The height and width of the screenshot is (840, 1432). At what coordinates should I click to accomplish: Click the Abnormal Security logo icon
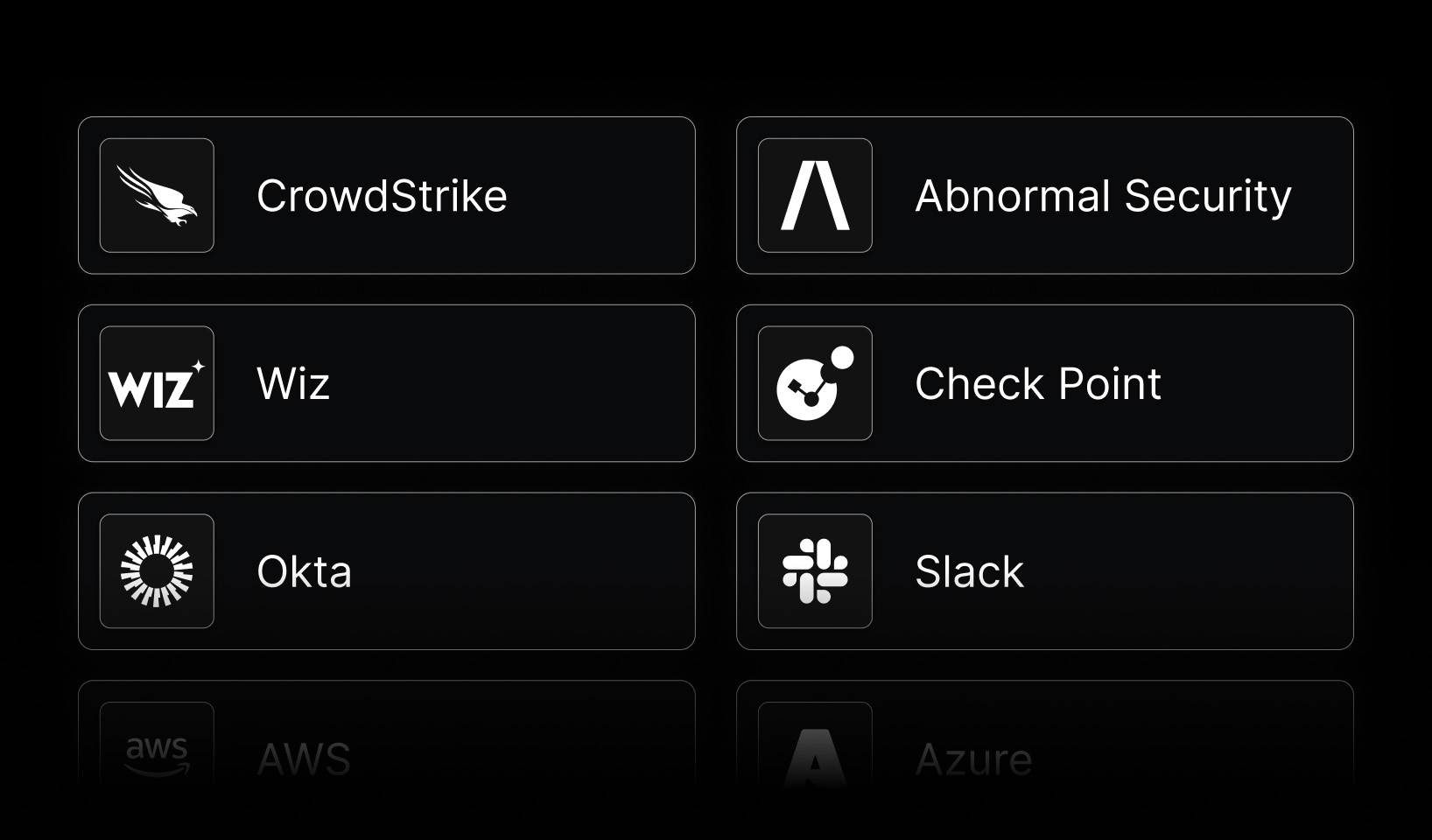(x=815, y=195)
